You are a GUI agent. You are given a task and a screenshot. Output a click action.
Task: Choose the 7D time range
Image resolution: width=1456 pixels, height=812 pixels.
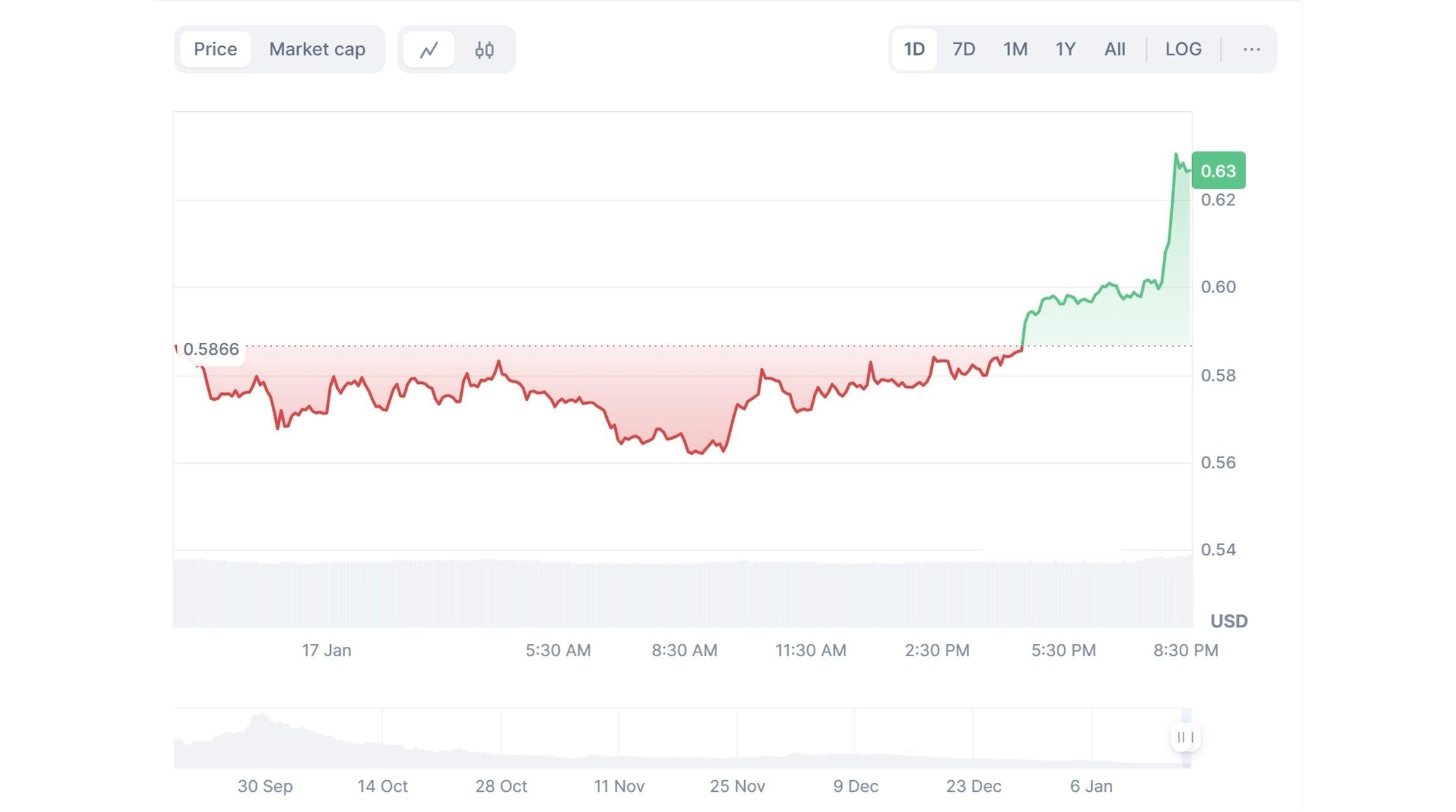(x=963, y=49)
